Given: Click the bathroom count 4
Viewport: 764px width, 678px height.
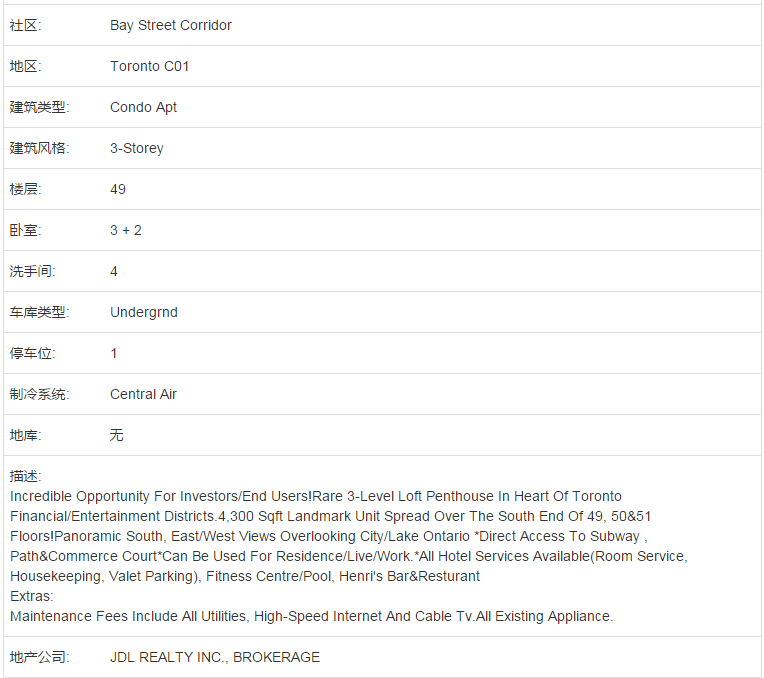Looking at the screenshot, I should (x=114, y=271).
